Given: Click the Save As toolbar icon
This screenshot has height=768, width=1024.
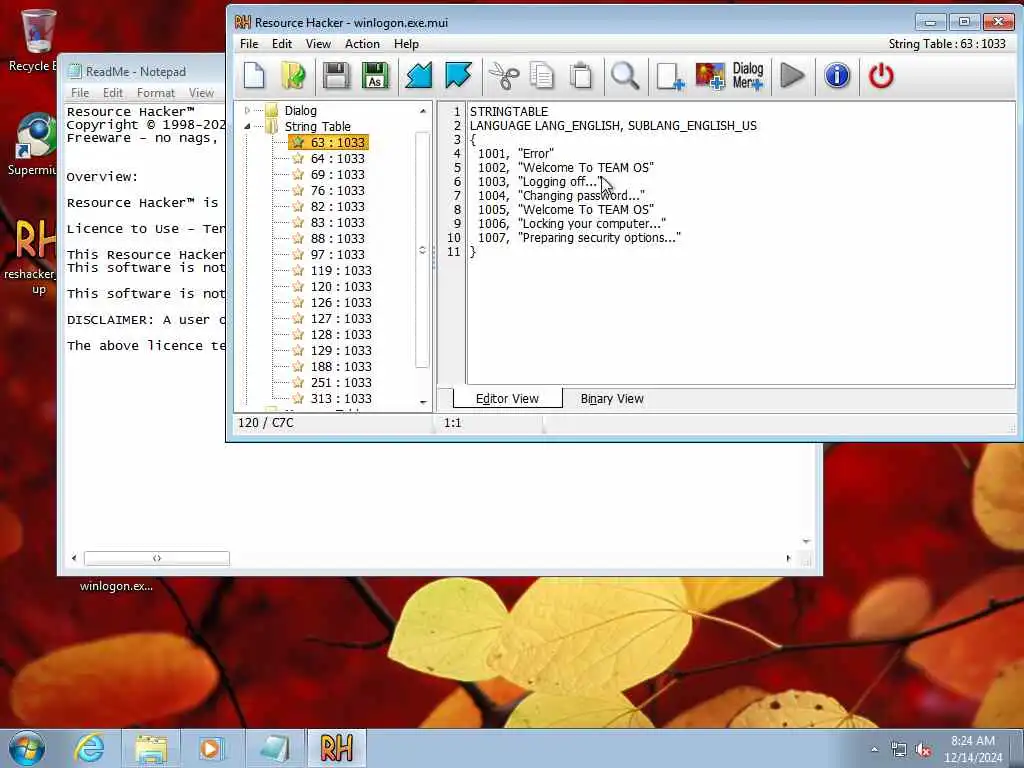Looking at the screenshot, I should pyautogui.click(x=375, y=76).
